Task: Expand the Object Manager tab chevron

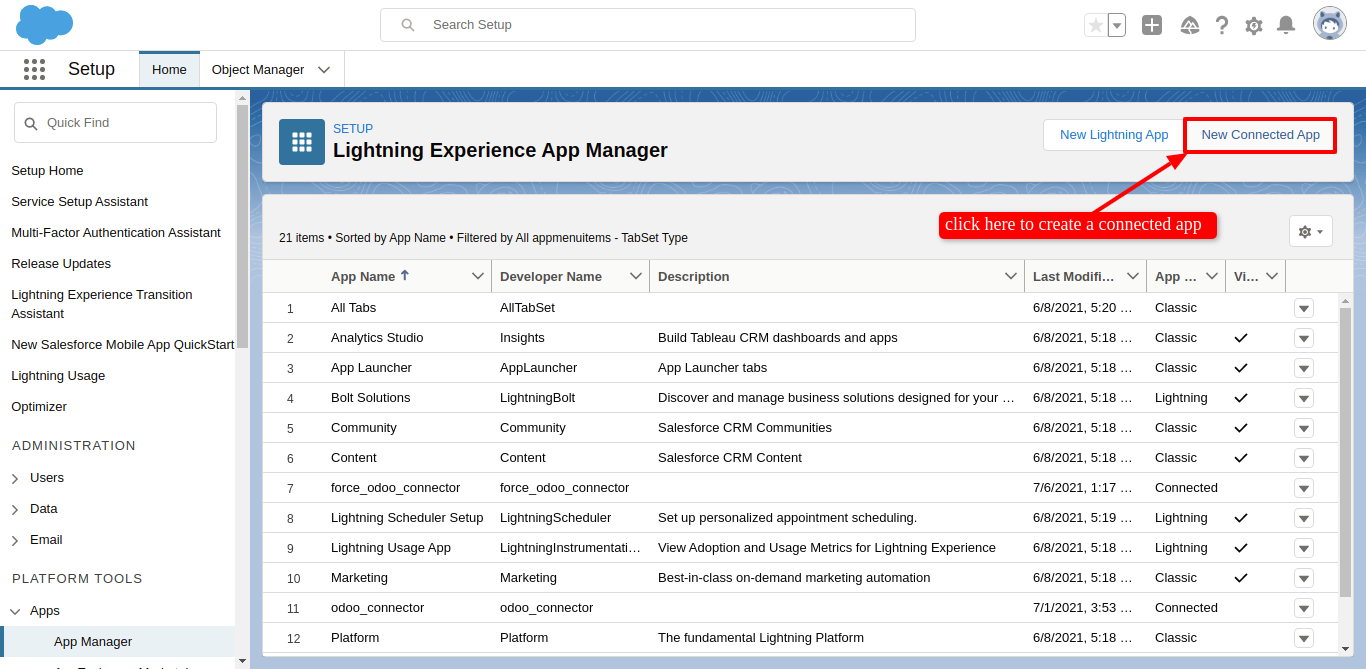Action: [x=324, y=70]
